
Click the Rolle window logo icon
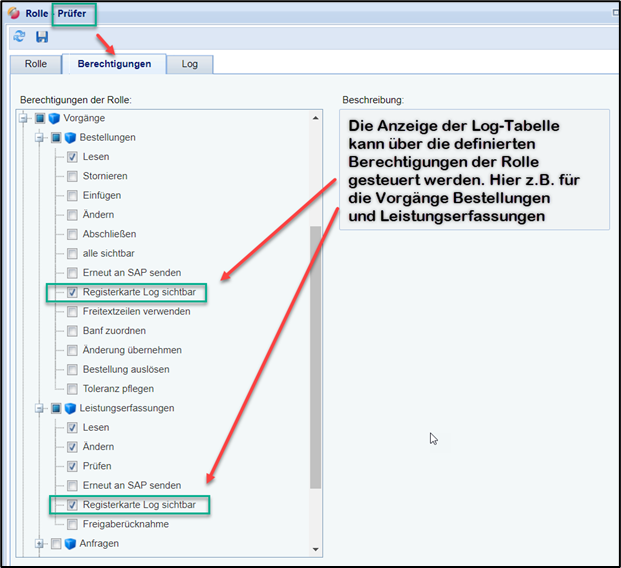(x=13, y=13)
